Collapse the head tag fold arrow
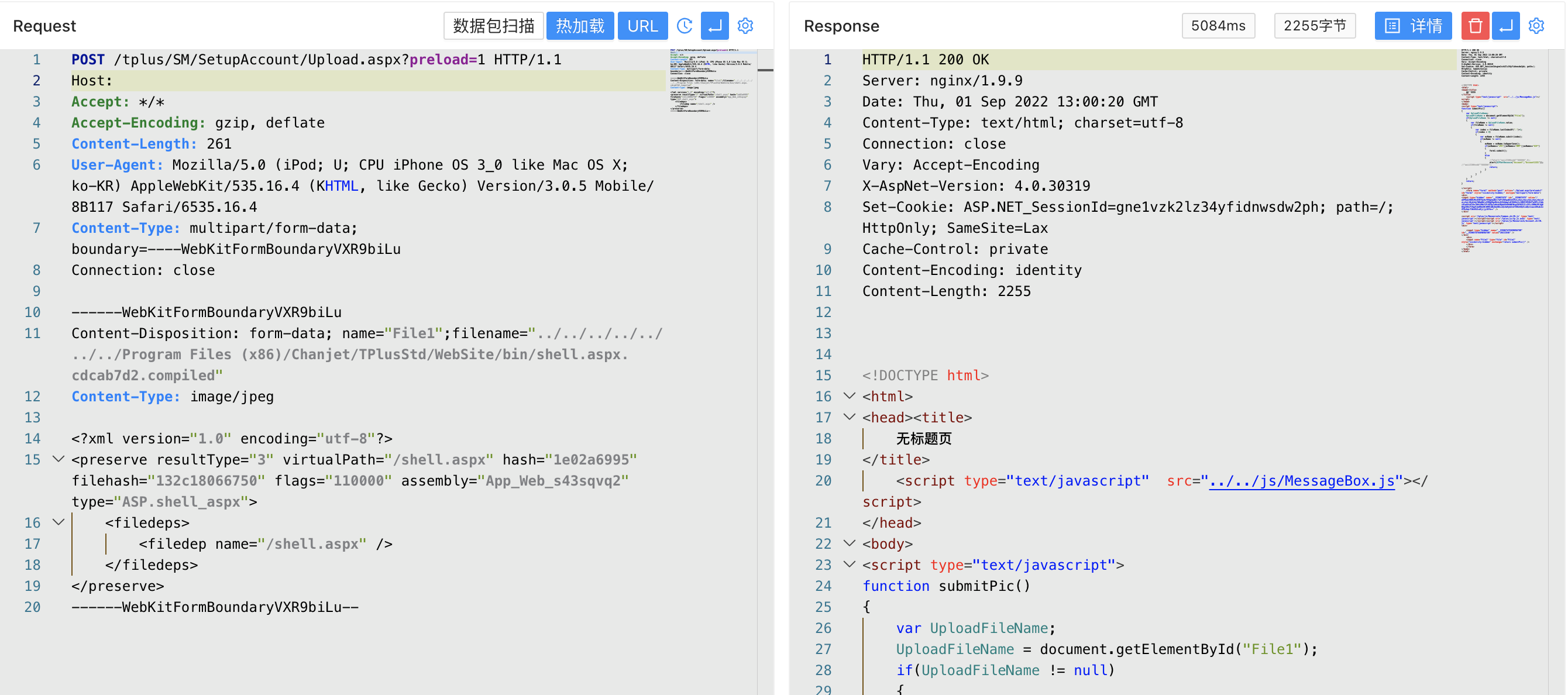1568x695 pixels. point(849,417)
